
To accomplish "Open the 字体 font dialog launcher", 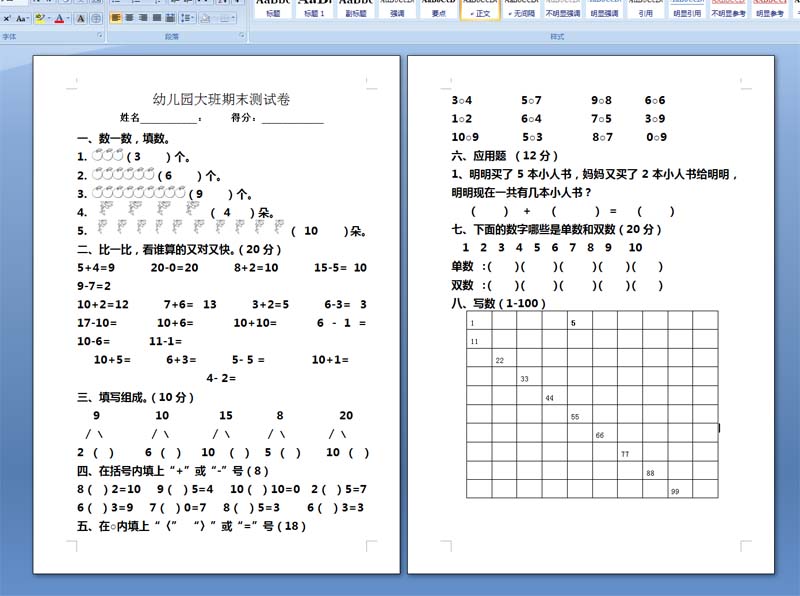I will (99, 36).
